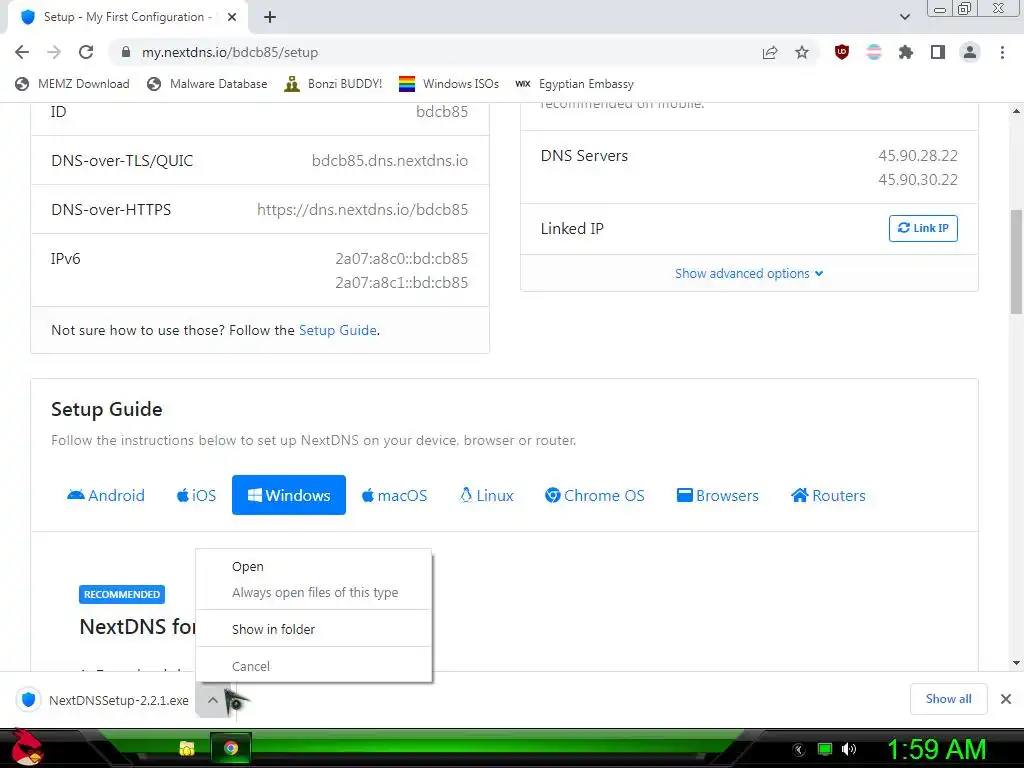Open the Bonzi BUDDY! bookmark

click(x=333, y=84)
